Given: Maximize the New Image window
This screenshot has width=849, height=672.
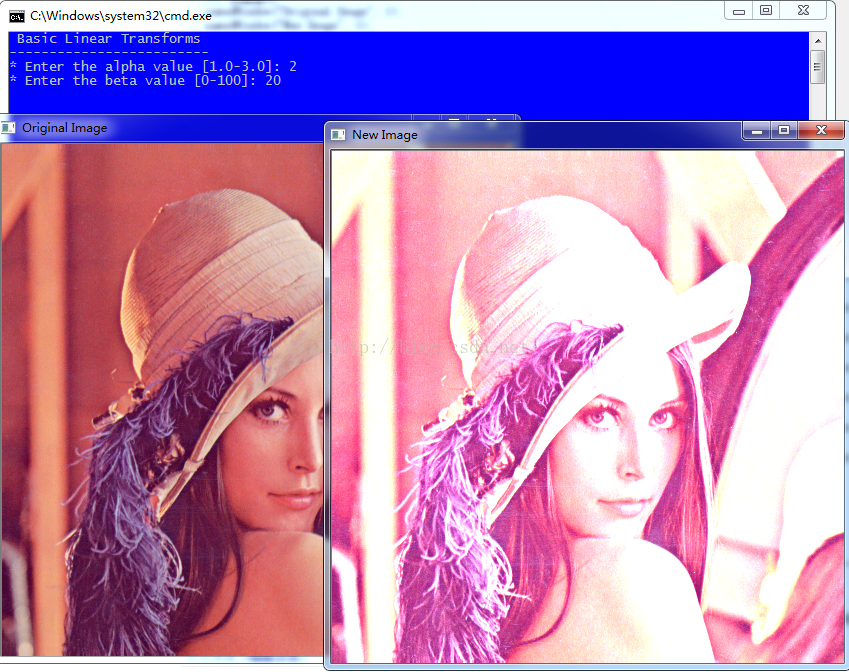Looking at the screenshot, I should pos(783,131).
